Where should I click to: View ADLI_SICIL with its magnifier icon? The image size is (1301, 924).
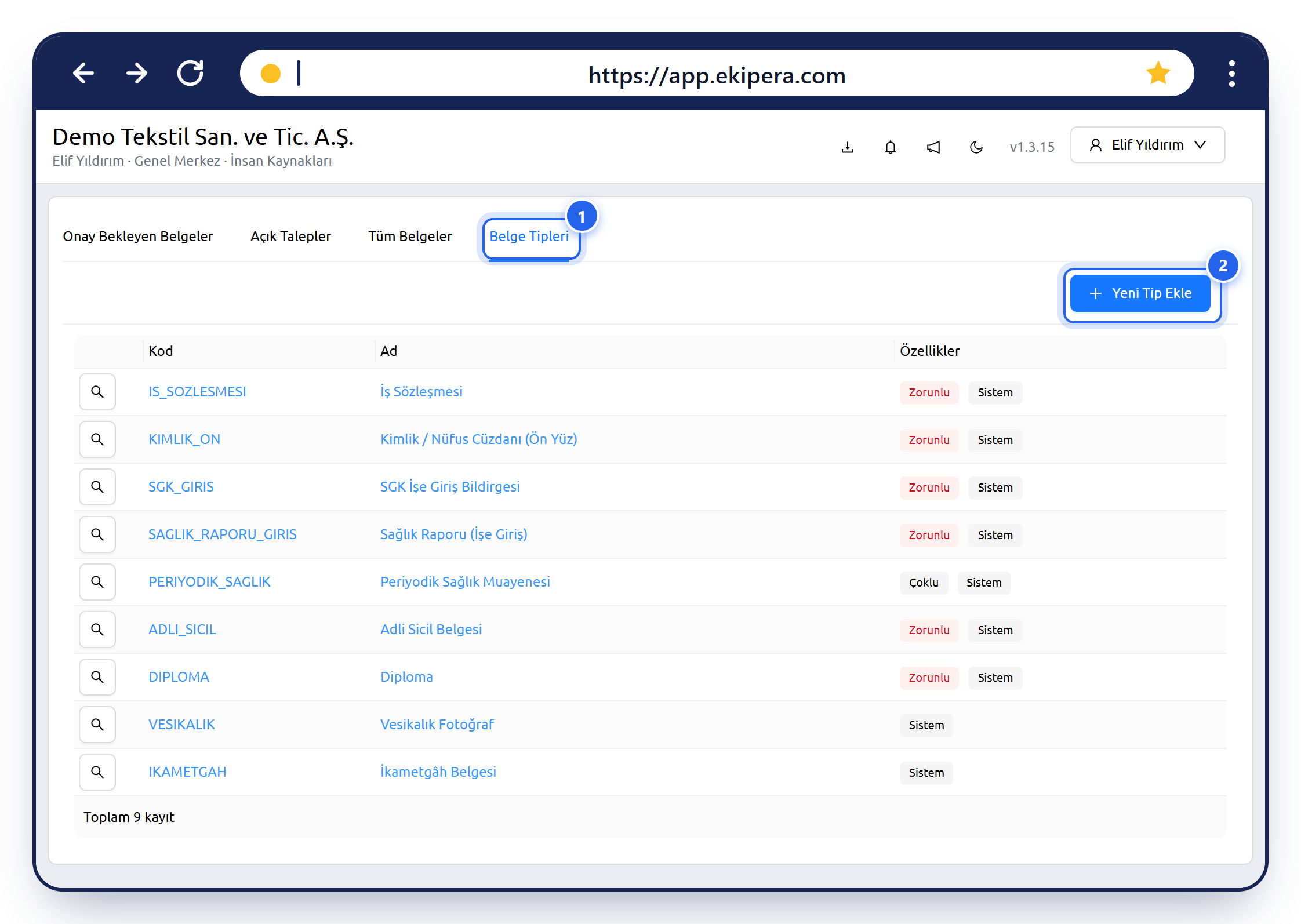coord(97,630)
